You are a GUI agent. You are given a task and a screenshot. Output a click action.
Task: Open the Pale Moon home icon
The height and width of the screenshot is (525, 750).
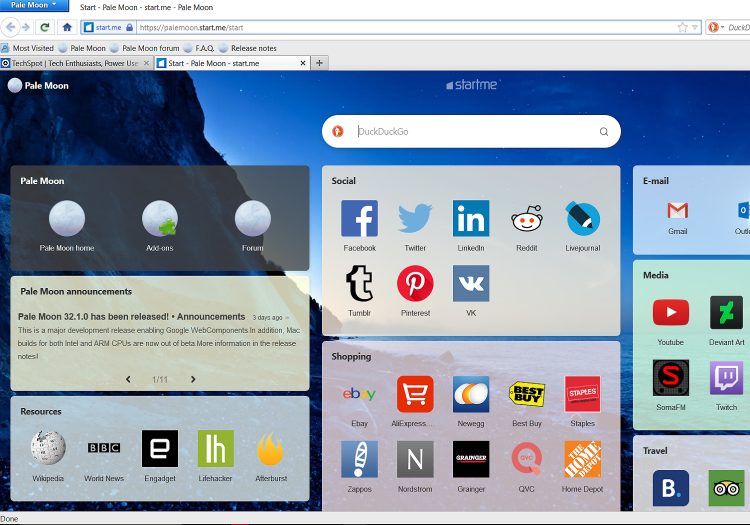click(67, 218)
